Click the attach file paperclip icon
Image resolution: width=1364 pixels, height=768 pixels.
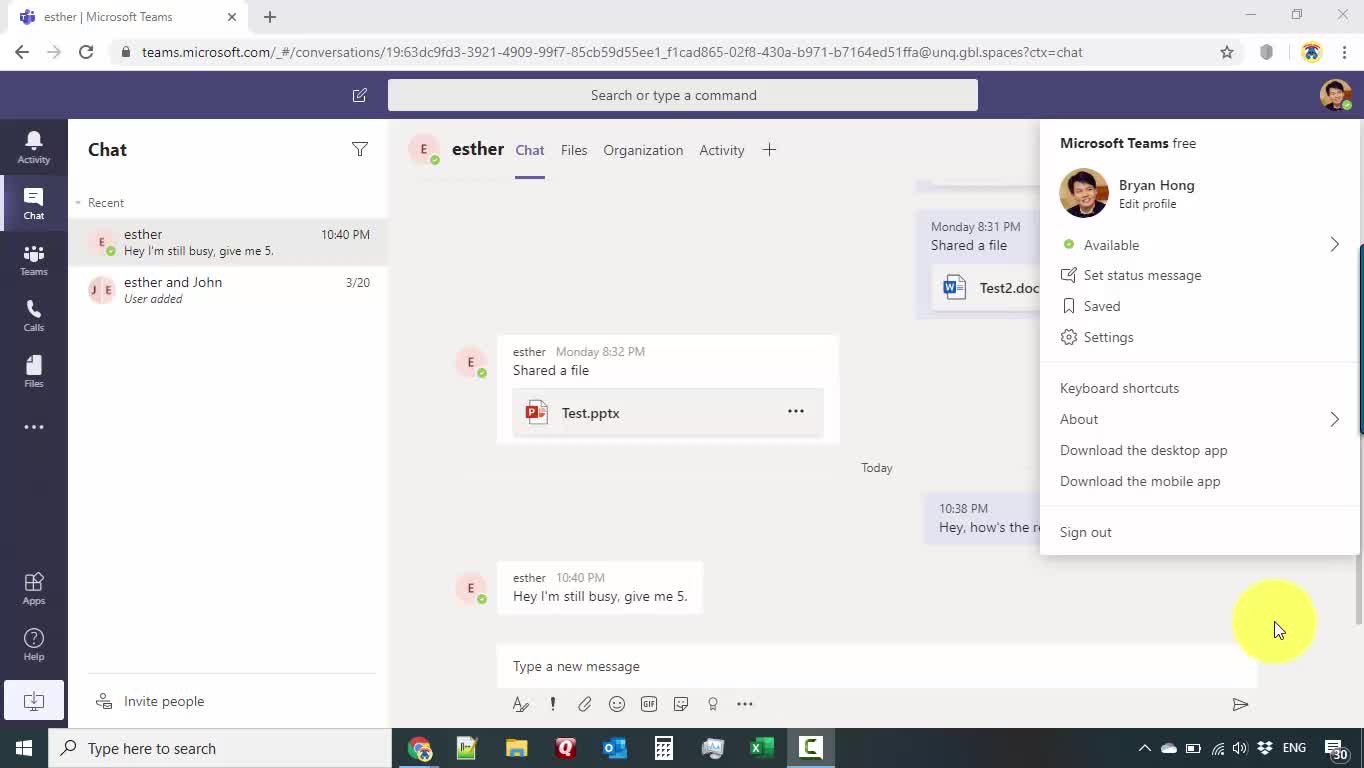584,704
